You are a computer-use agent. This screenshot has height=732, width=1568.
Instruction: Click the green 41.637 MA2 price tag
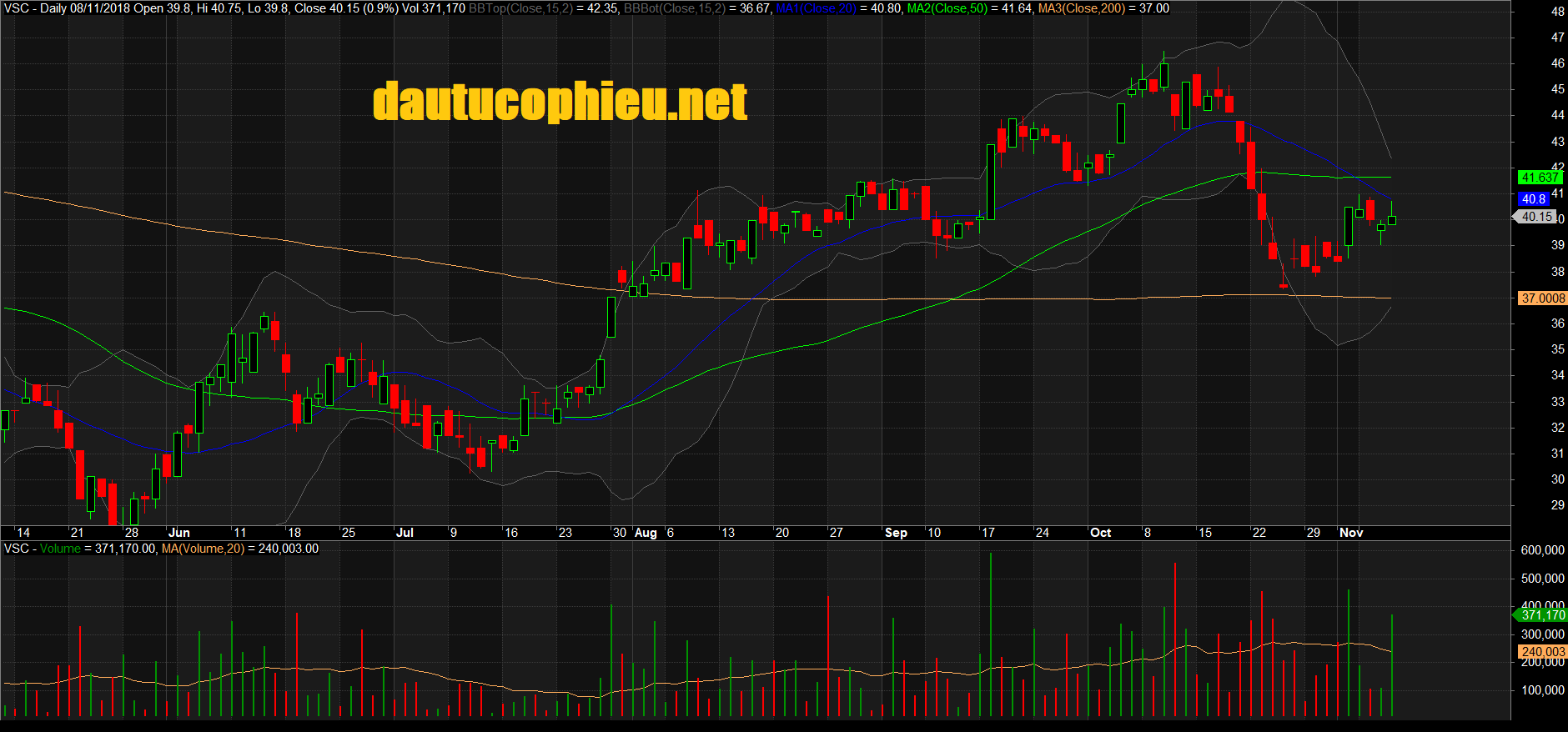pyautogui.click(x=1539, y=178)
